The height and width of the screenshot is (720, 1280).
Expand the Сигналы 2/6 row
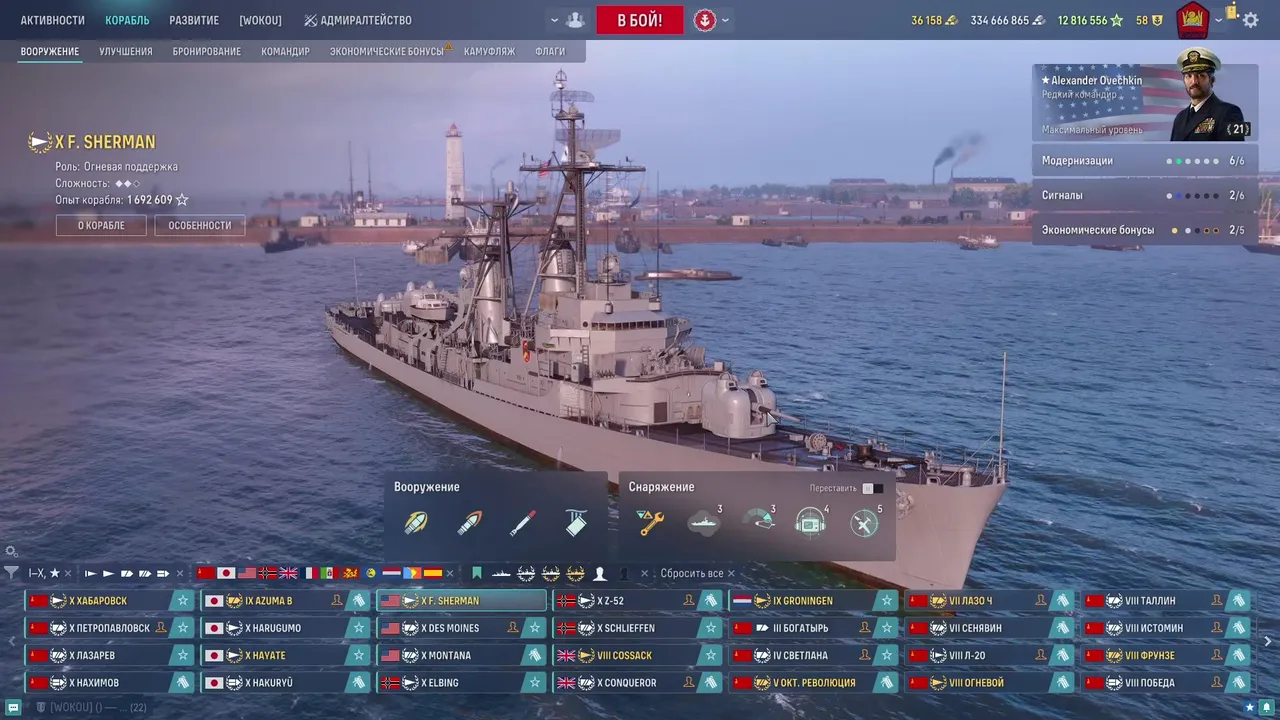click(1145, 195)
